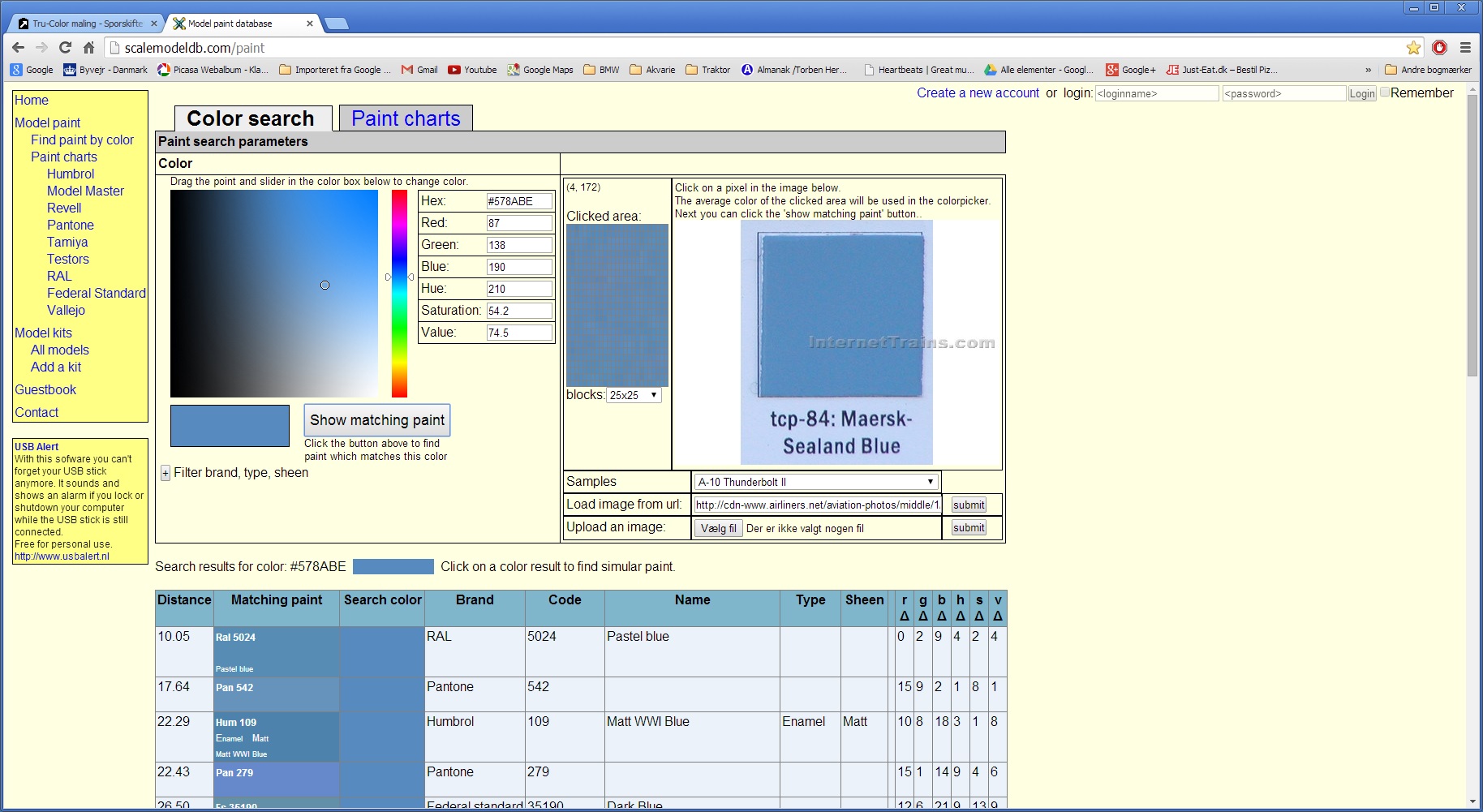Click the Red value input field

coord(519,223)
